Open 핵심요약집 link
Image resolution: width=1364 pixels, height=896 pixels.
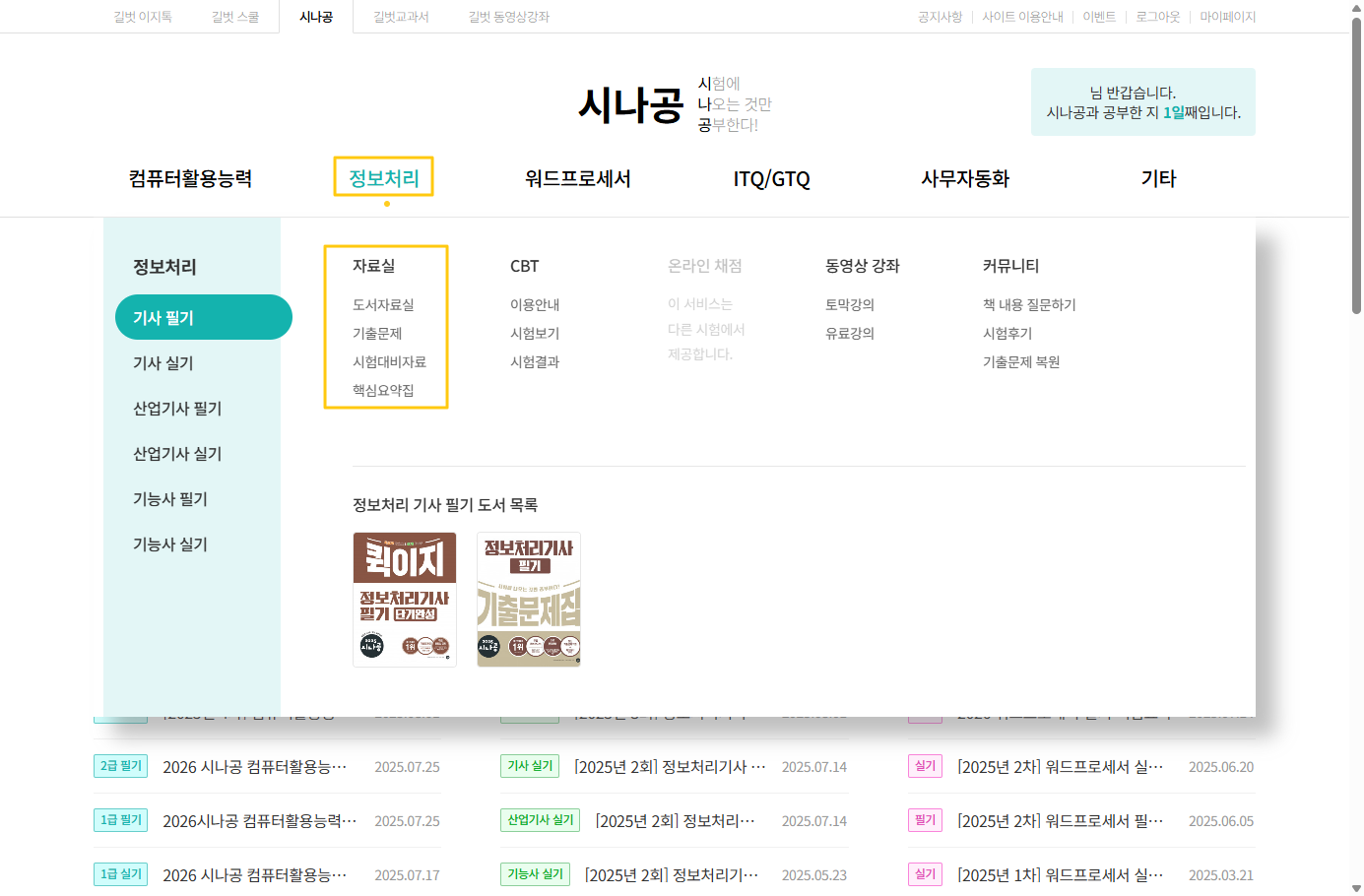[383, 391]
